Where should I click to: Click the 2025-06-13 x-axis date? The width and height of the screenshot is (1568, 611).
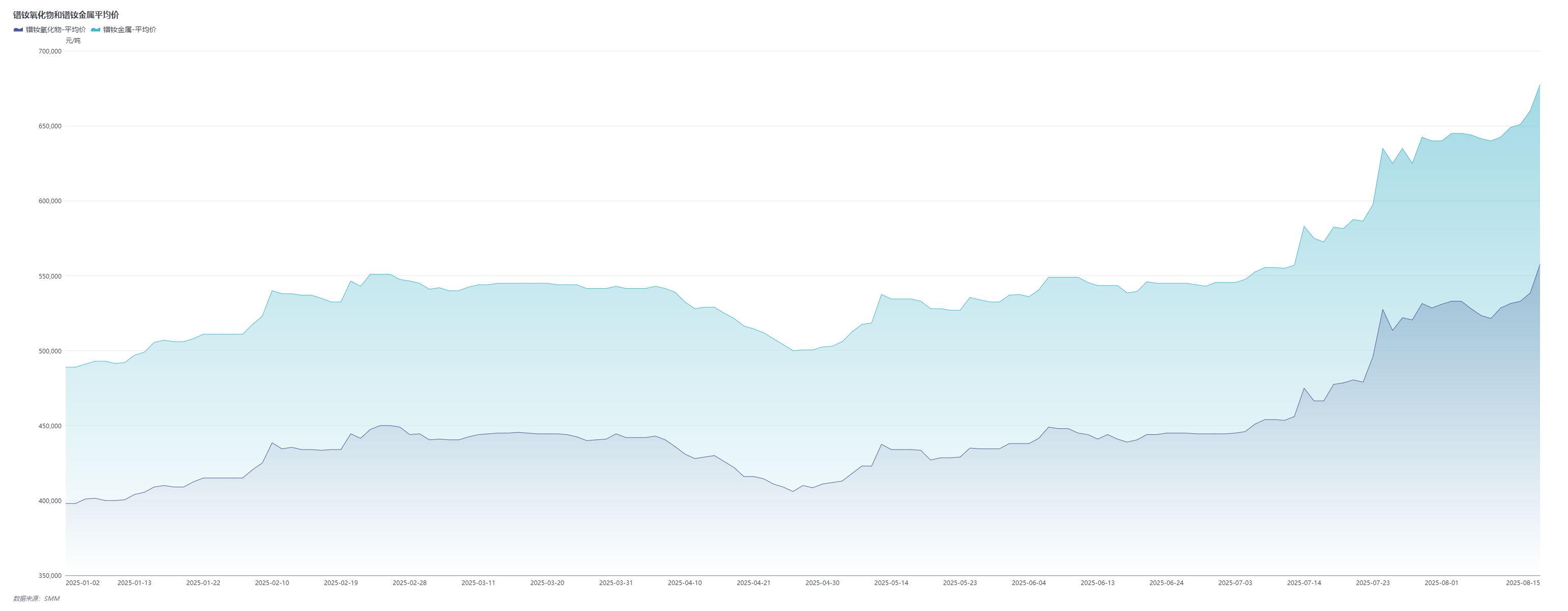pyautogui.click(x=1097, y=583)
